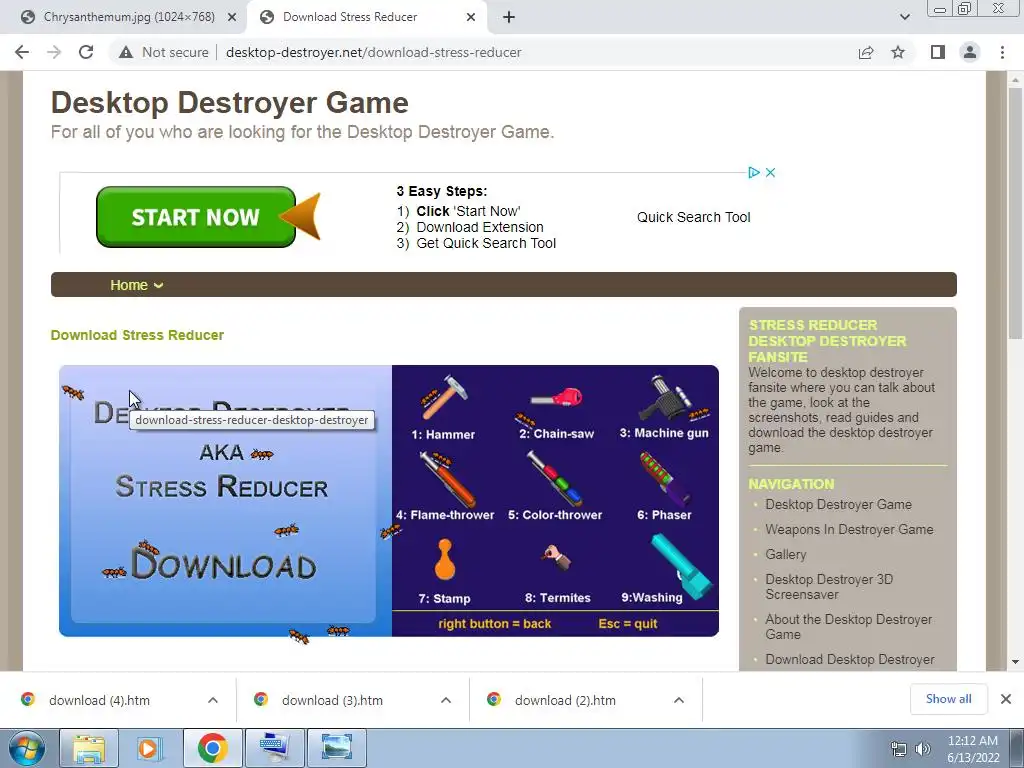The width and height of the screenshot is (1024, 768).
Task: Close the Chrysanthemum.jpg tab
Action: (231, 17)
